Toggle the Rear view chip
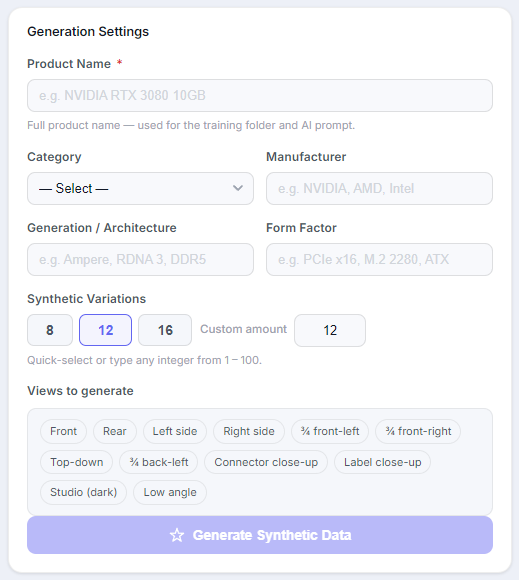 click(x=115, y=431)
